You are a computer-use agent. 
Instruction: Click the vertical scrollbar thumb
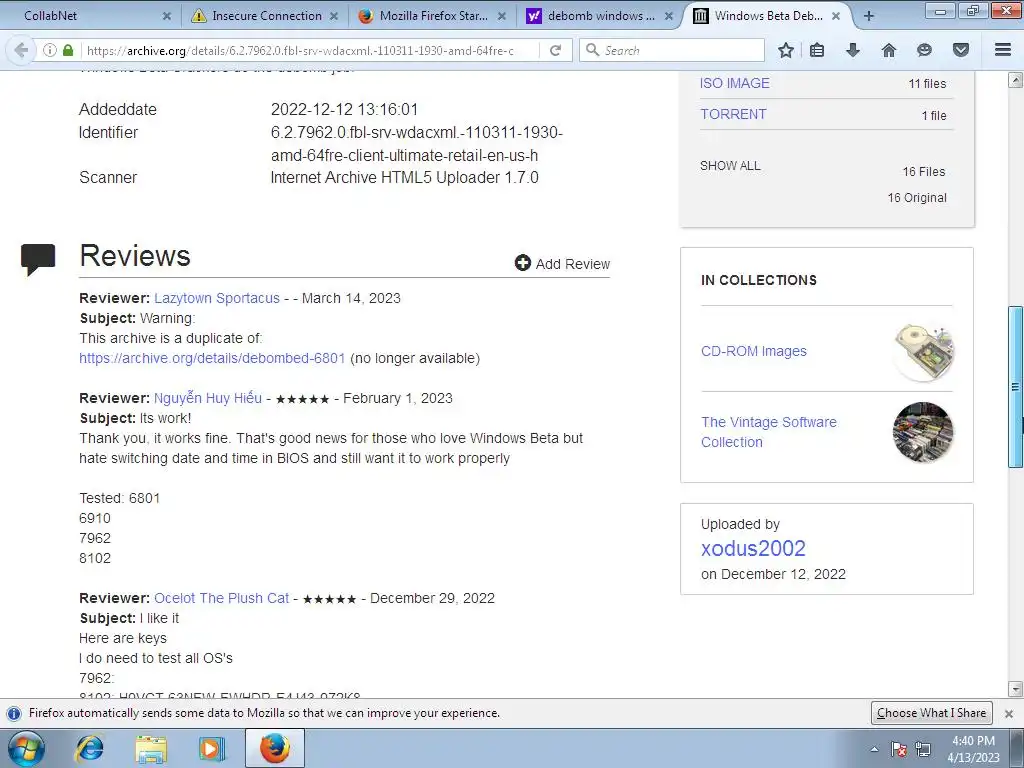click(x=1015, y=387)
